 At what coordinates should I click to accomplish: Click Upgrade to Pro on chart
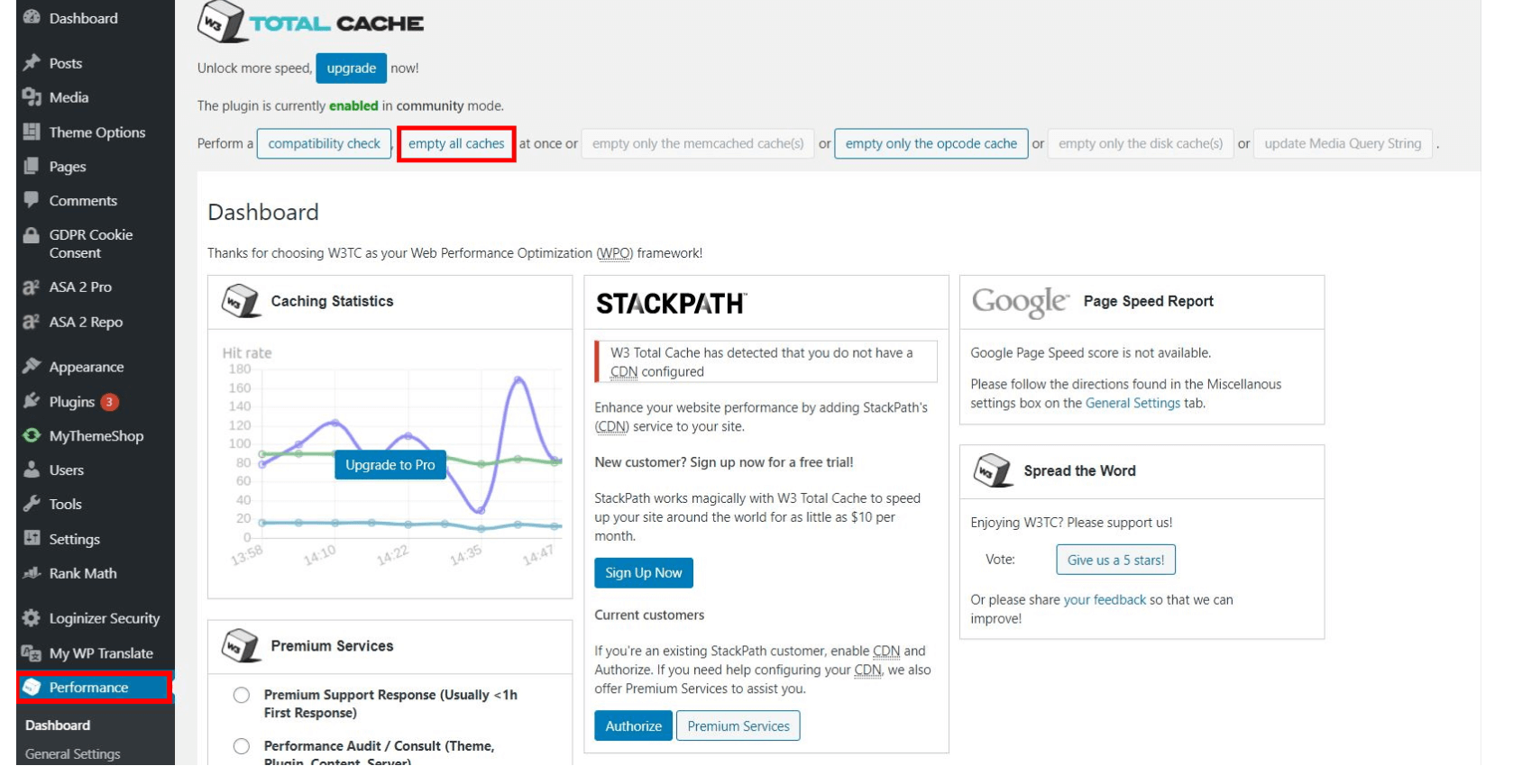point(390,465)
